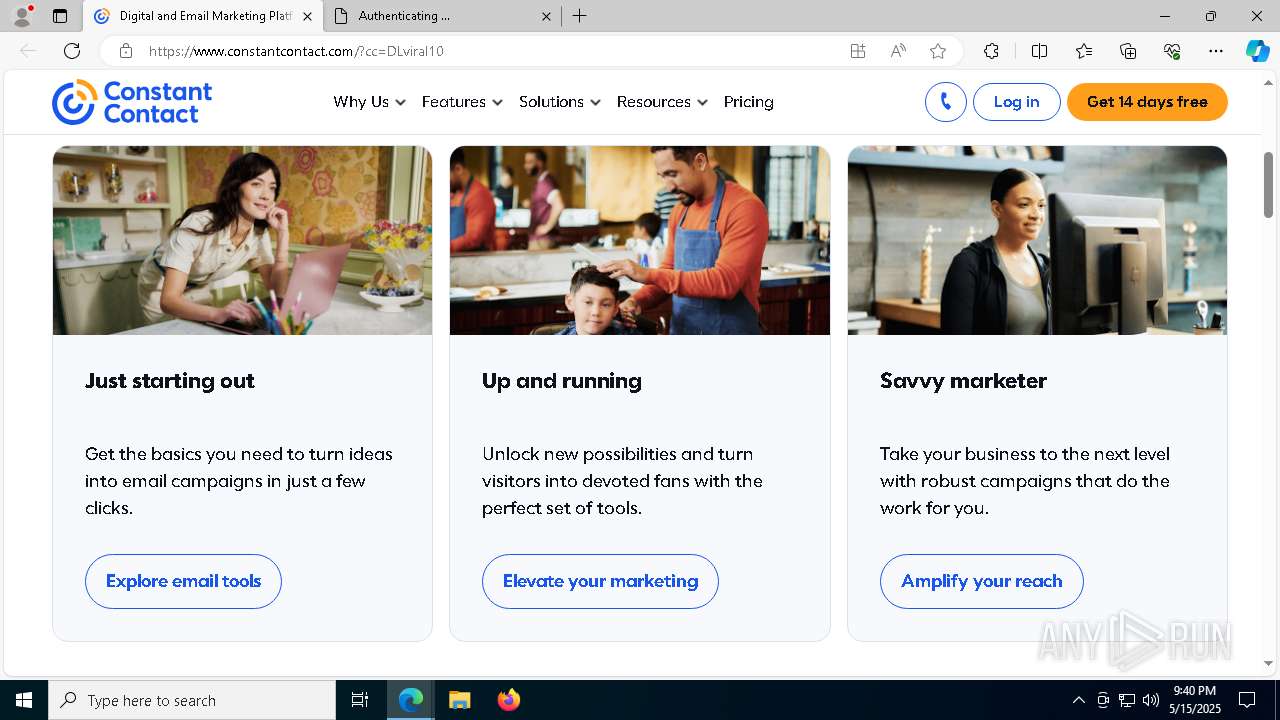Open Firefox from the taskbar
This screenshot has width=1280, height=720.
click(508, 700)
